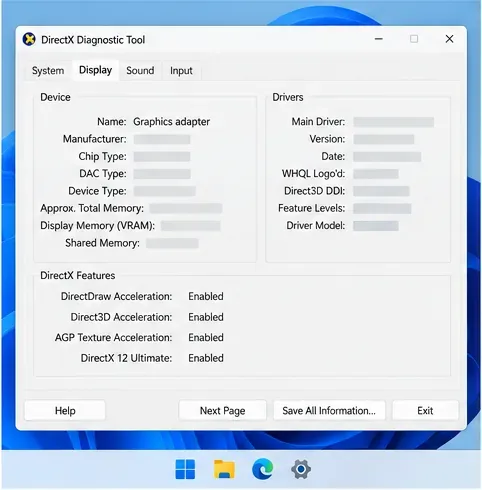Click the Shared Memory label
This screenshot has height=490, width=482.
point(102,243)
